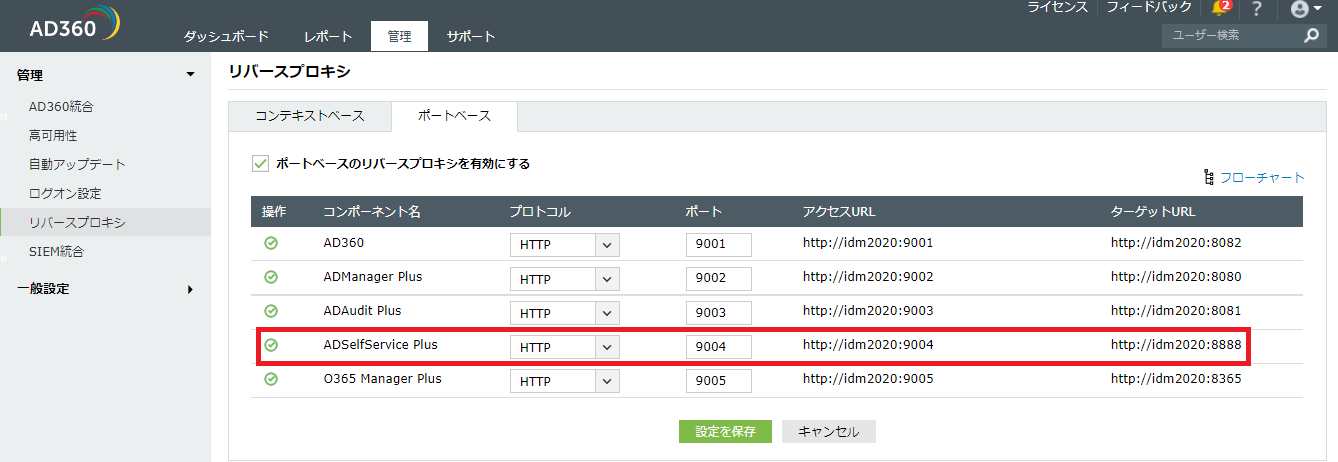Click target URL http://idm2020:8081
1338x462 pixels.
pos(1176,311)
